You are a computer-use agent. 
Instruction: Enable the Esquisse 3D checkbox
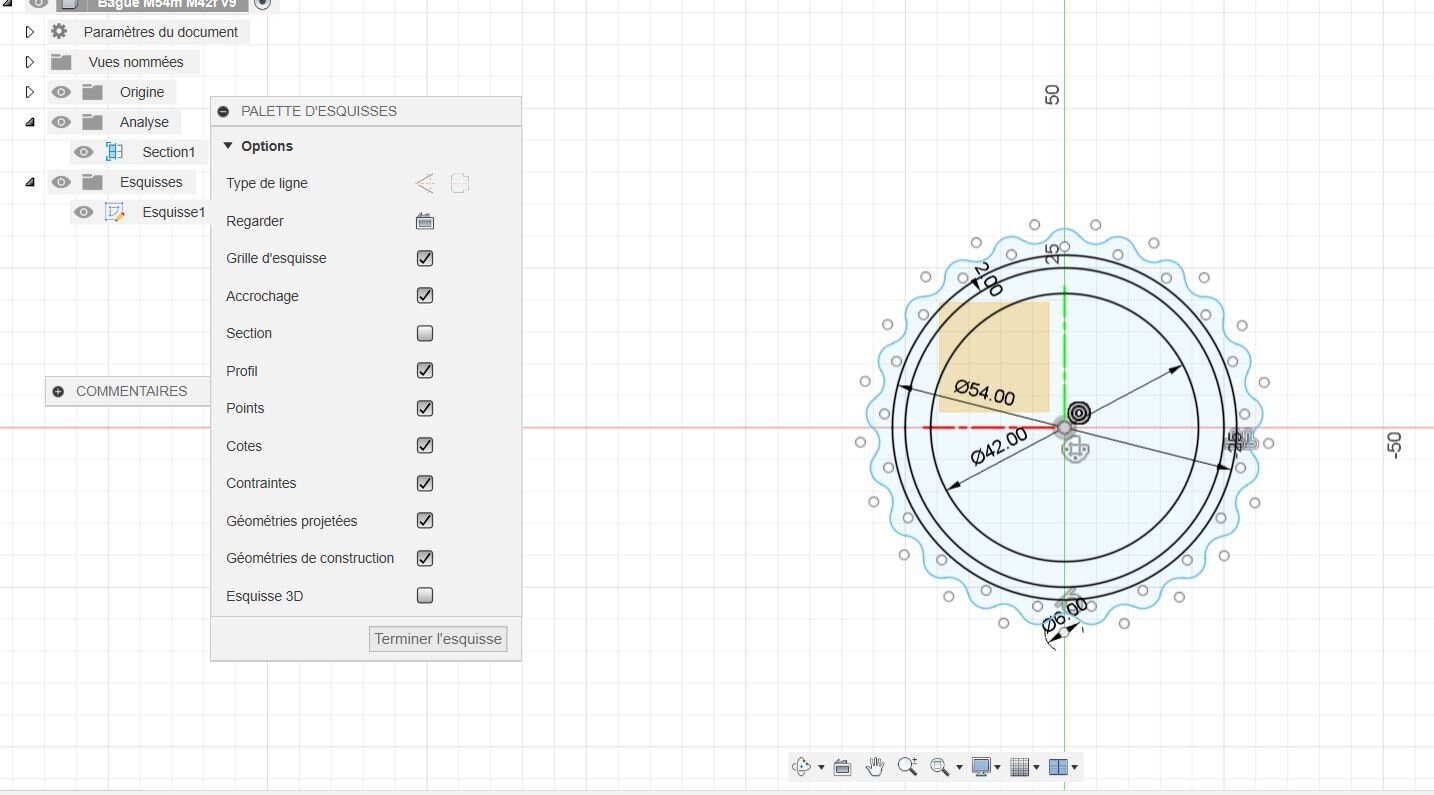[x=425, y=596]
